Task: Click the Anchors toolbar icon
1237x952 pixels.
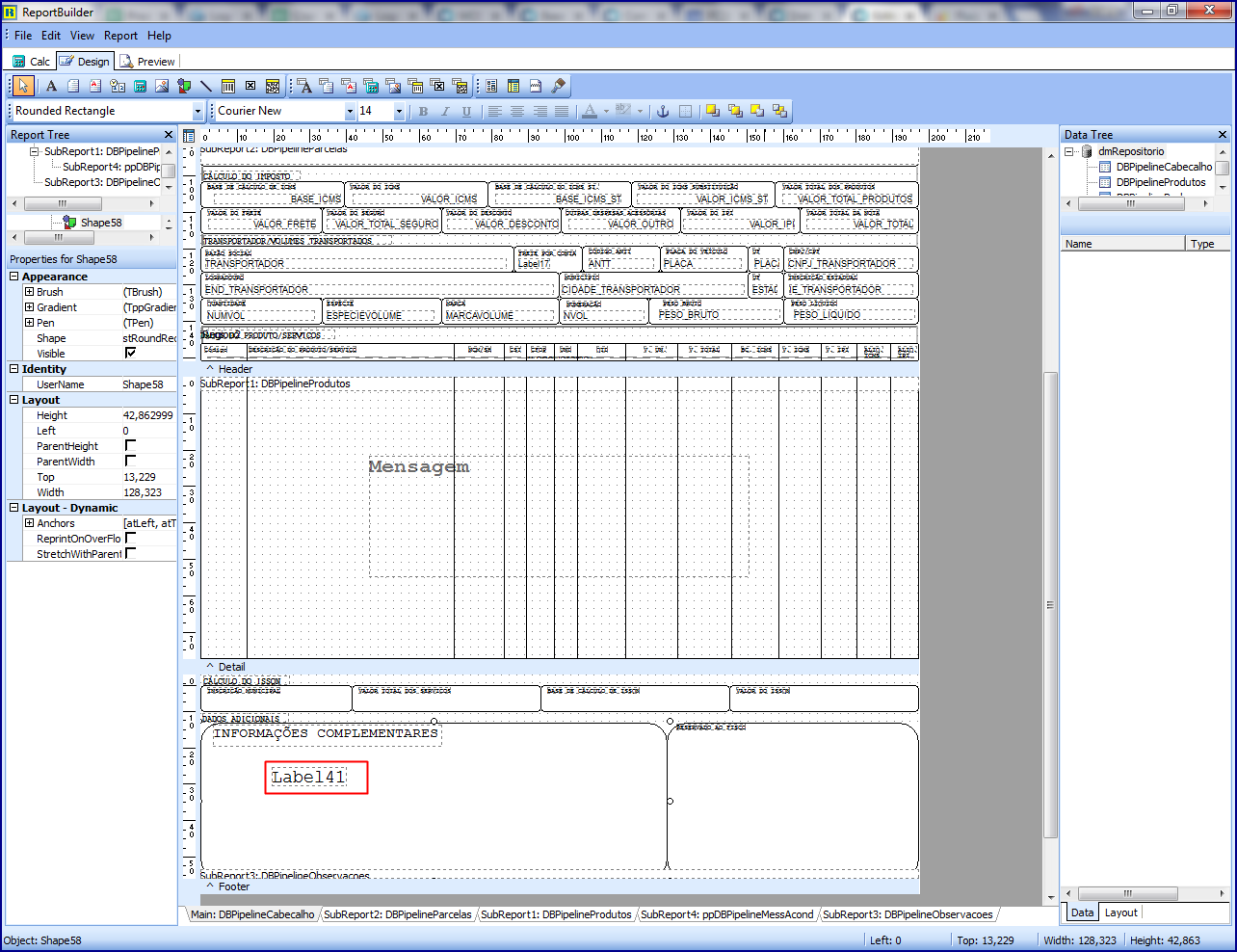Action: click(x=663, y=111)
